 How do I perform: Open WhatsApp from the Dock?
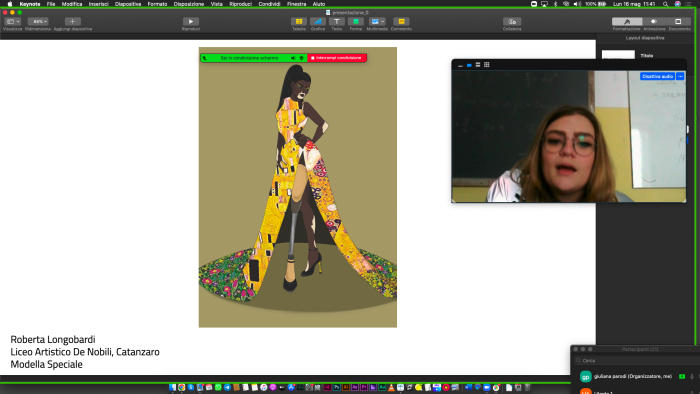218,387
